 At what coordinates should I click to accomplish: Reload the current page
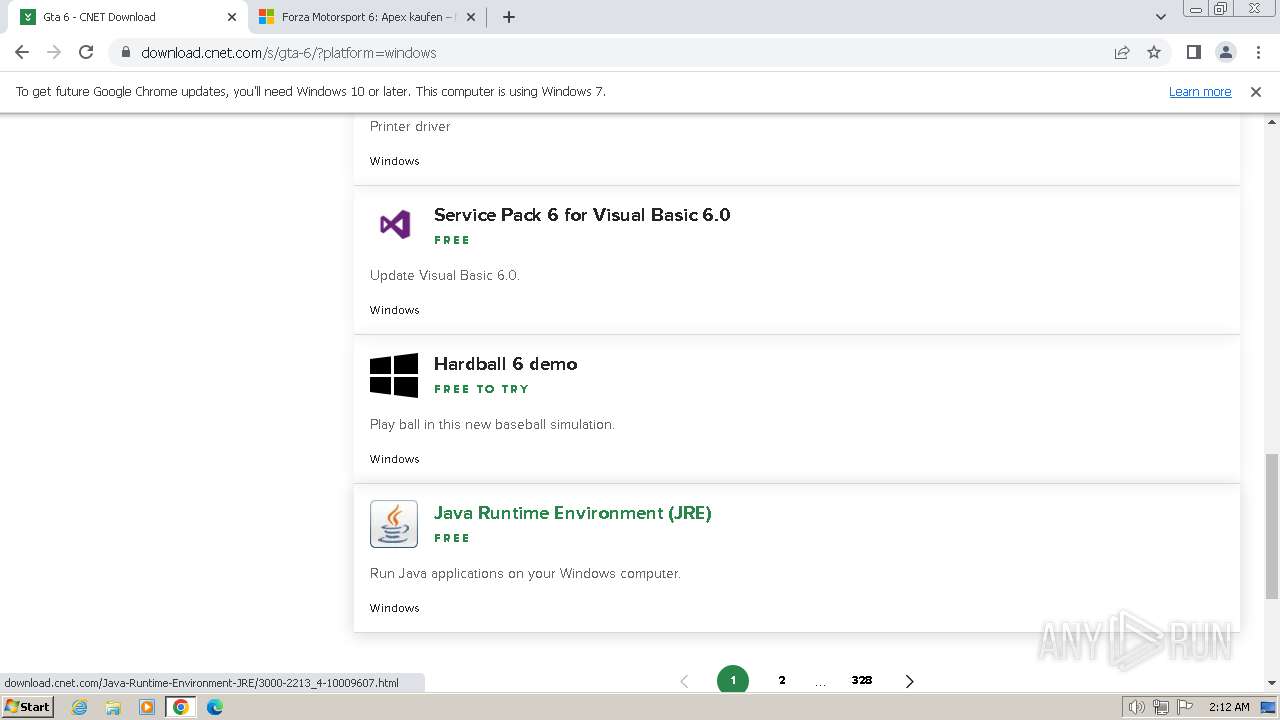coord(86,52)
